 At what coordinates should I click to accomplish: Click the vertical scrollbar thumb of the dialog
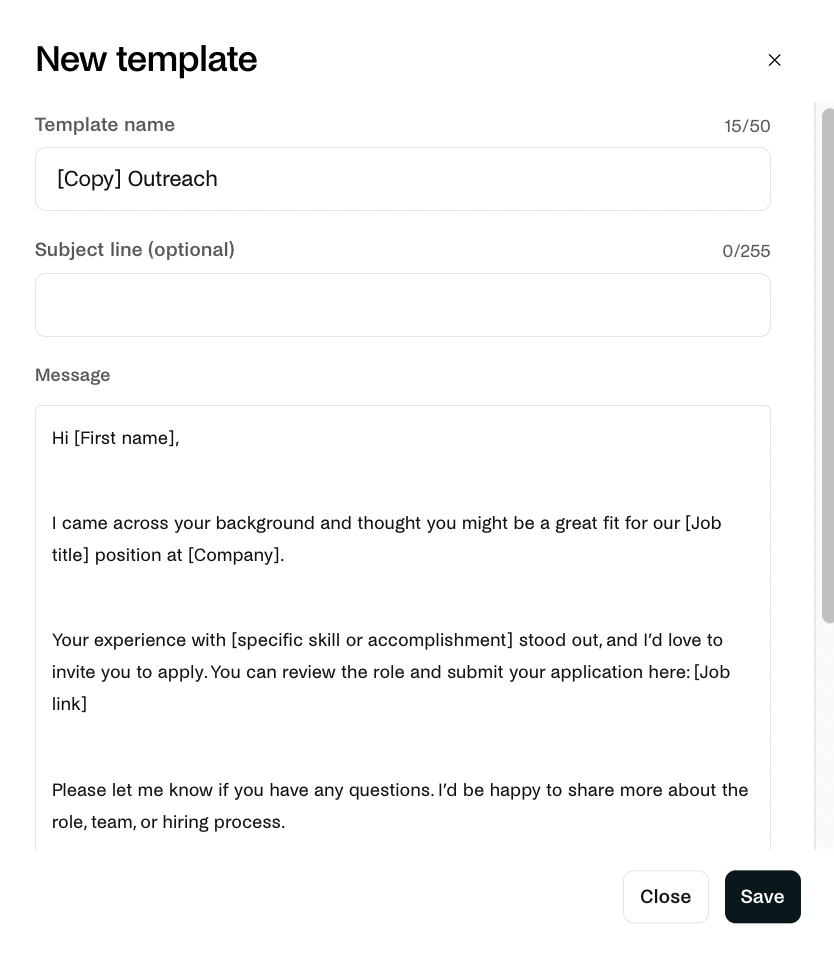coord(828,365)
